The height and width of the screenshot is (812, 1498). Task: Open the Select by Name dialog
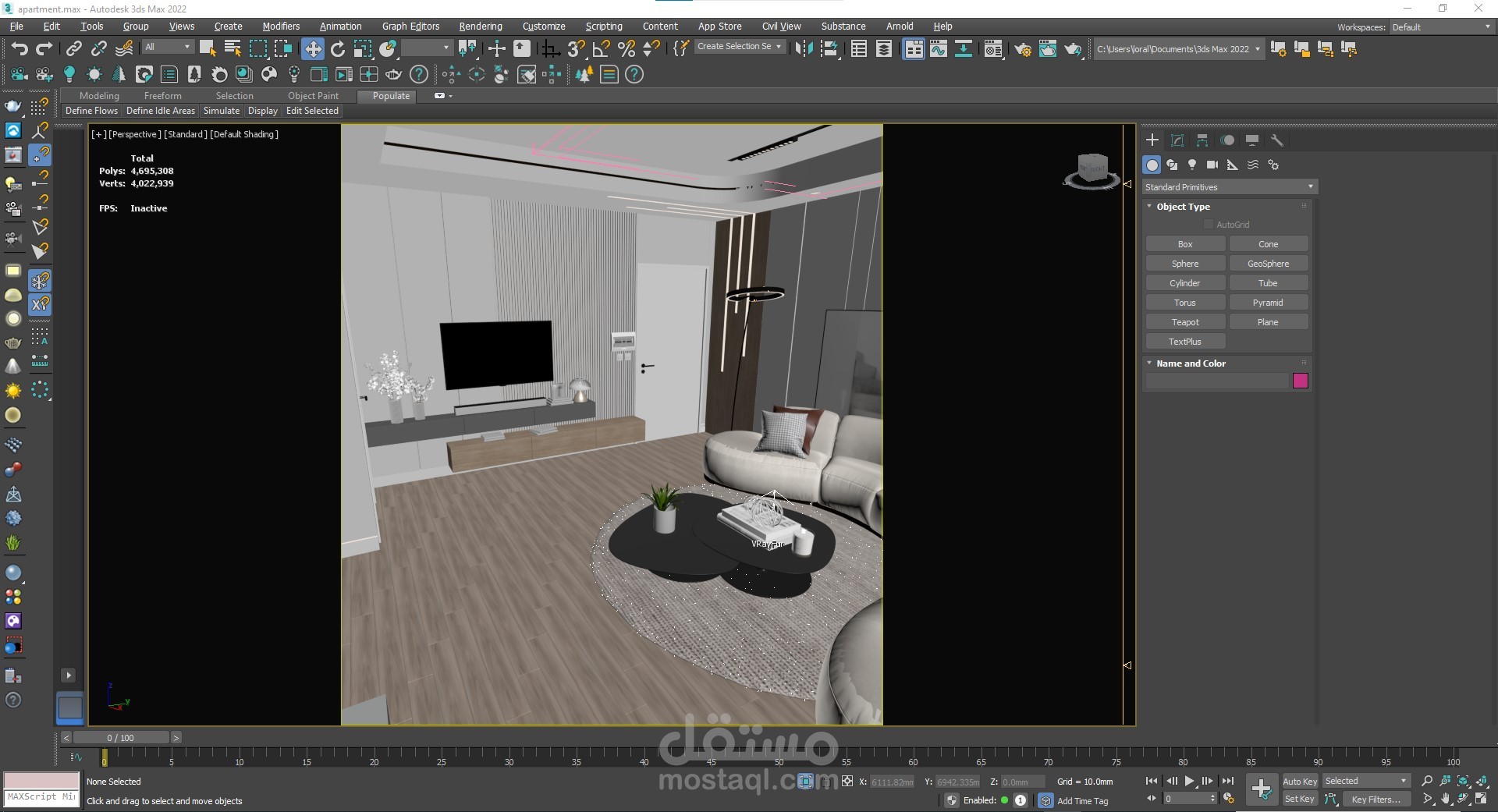pyautogui.click(x=233, y=49)
